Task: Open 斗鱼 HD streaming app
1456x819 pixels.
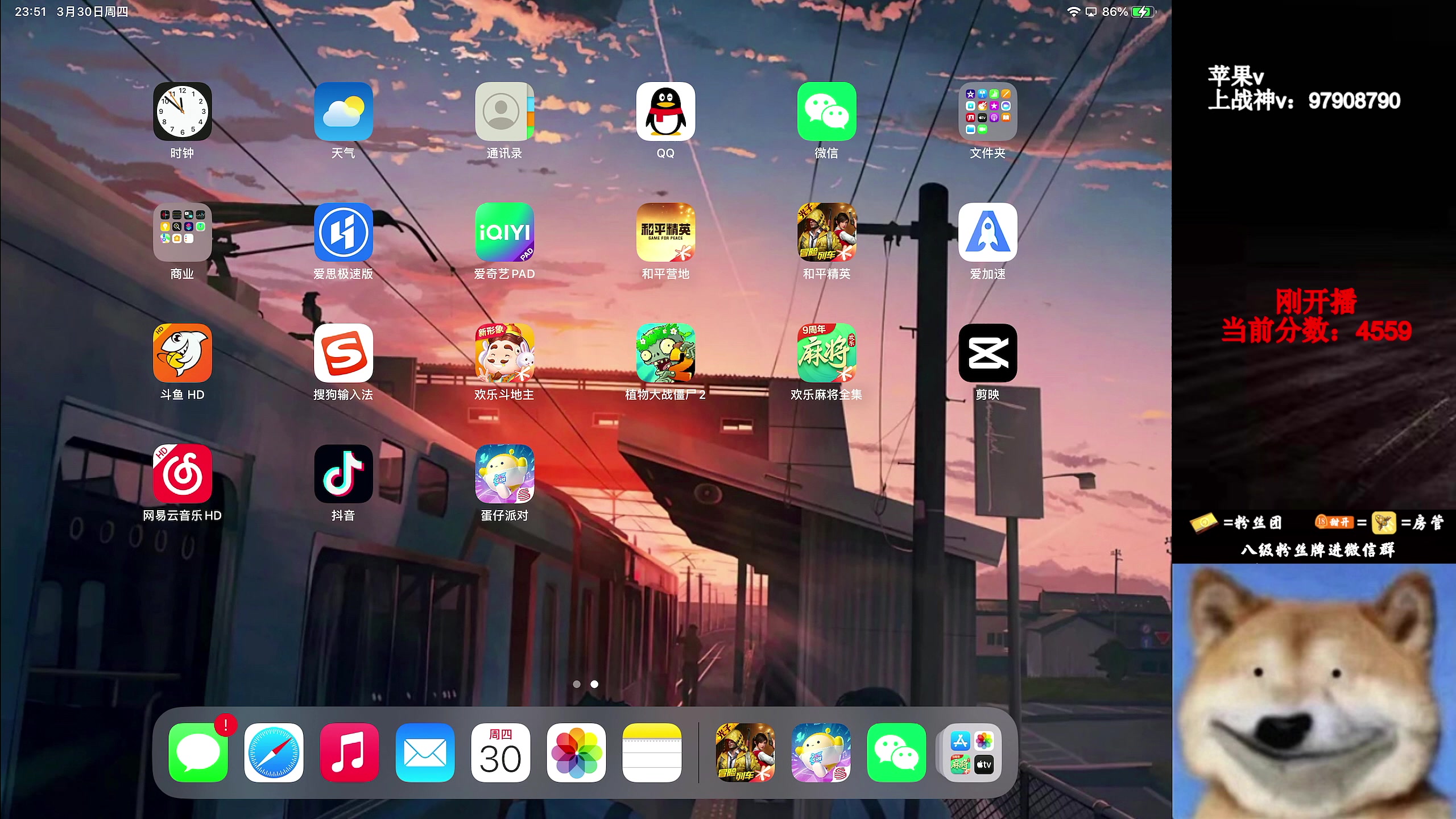Action: pos(182,353)
